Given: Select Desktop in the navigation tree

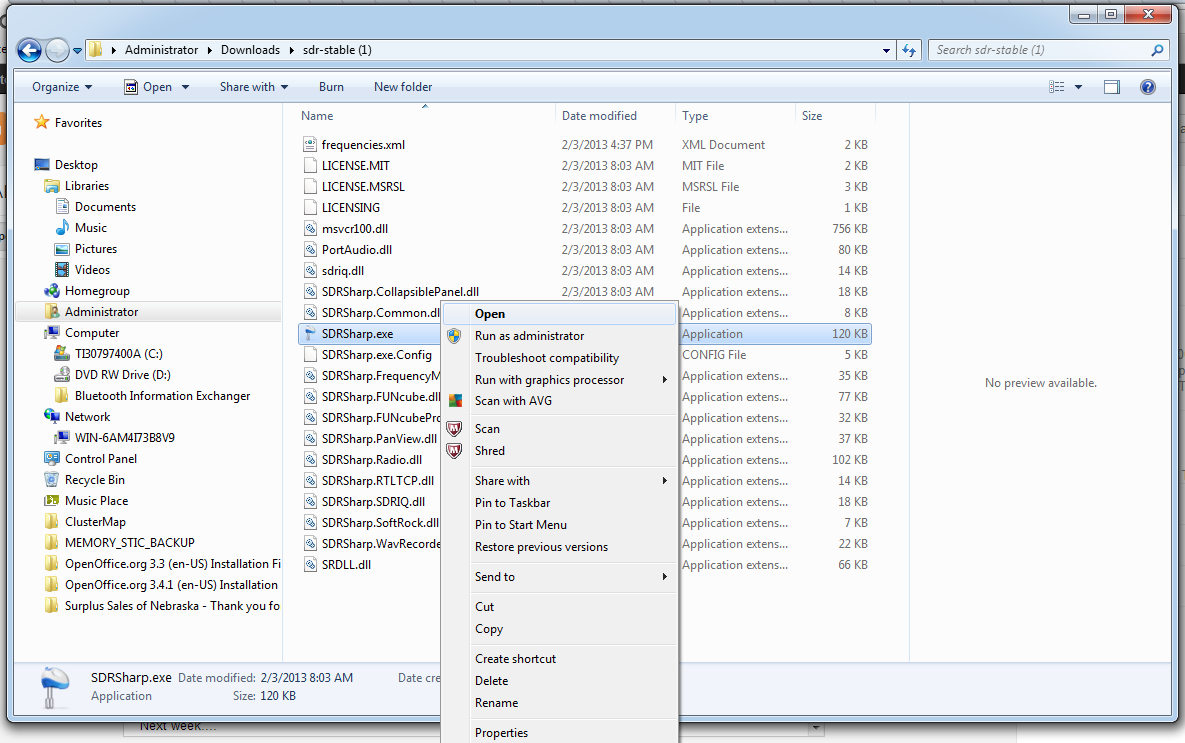Looking at the screenshot, I should click(76, 165).
